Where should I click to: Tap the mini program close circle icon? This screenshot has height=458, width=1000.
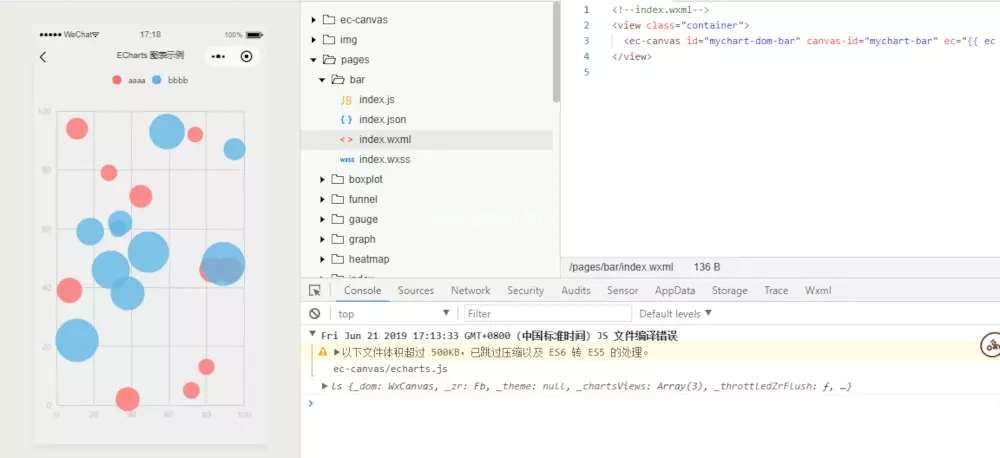point(247,57)
